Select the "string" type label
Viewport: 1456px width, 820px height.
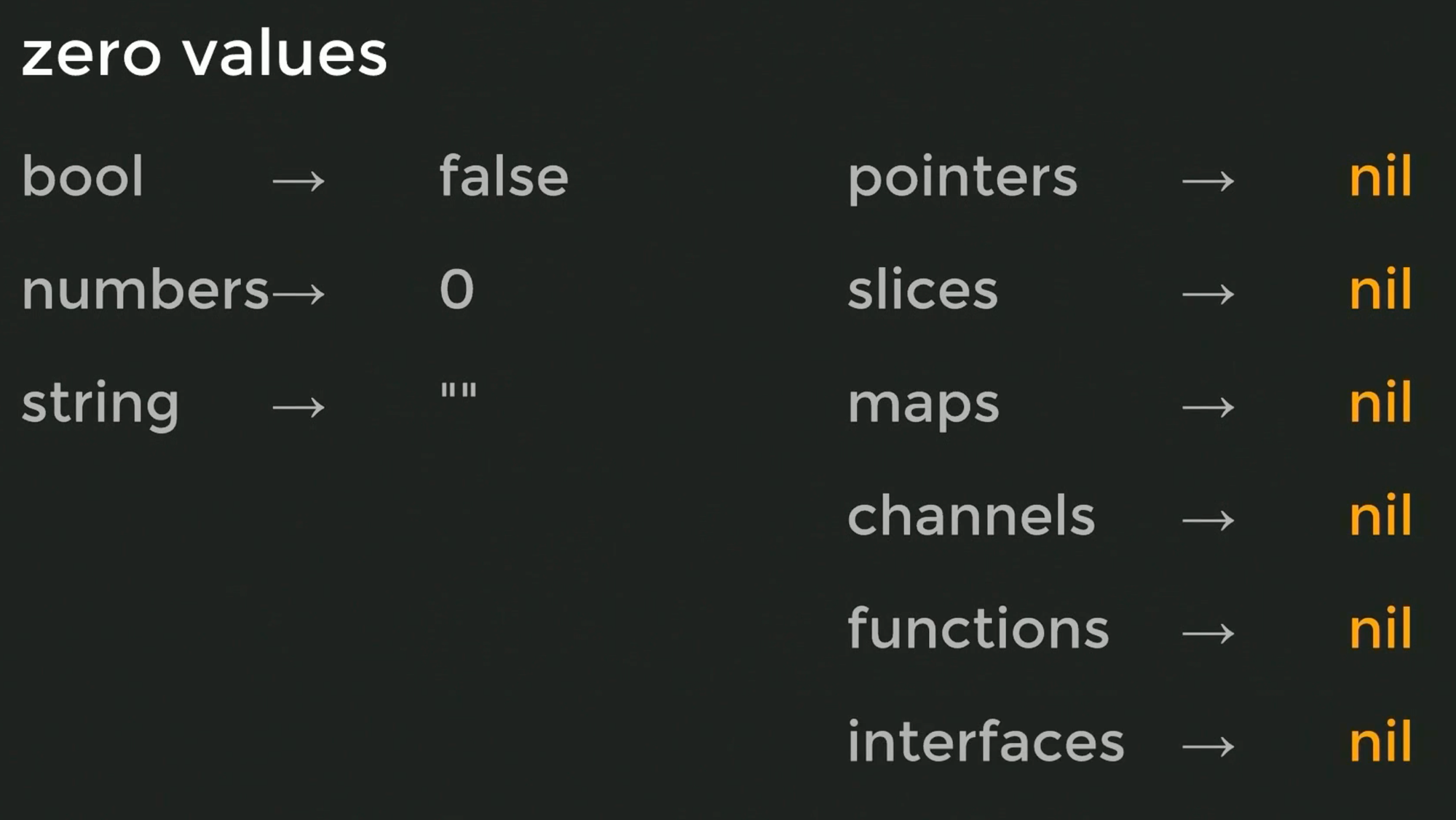point(100,404)
